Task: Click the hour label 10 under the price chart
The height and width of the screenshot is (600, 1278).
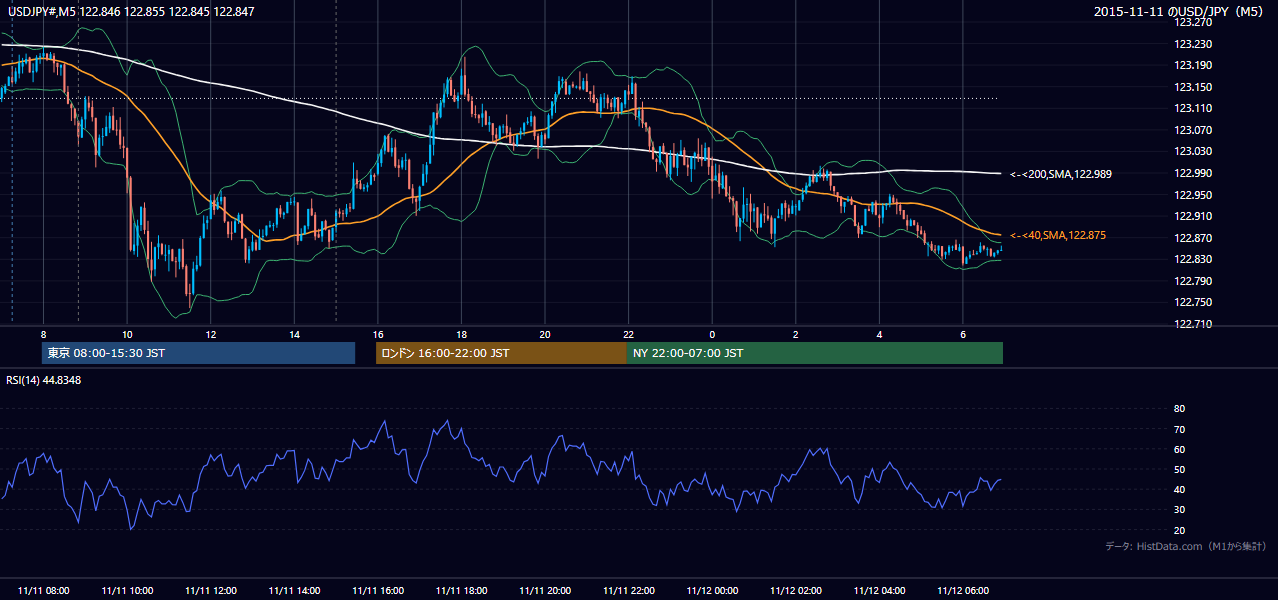Action: coord(127,334)
